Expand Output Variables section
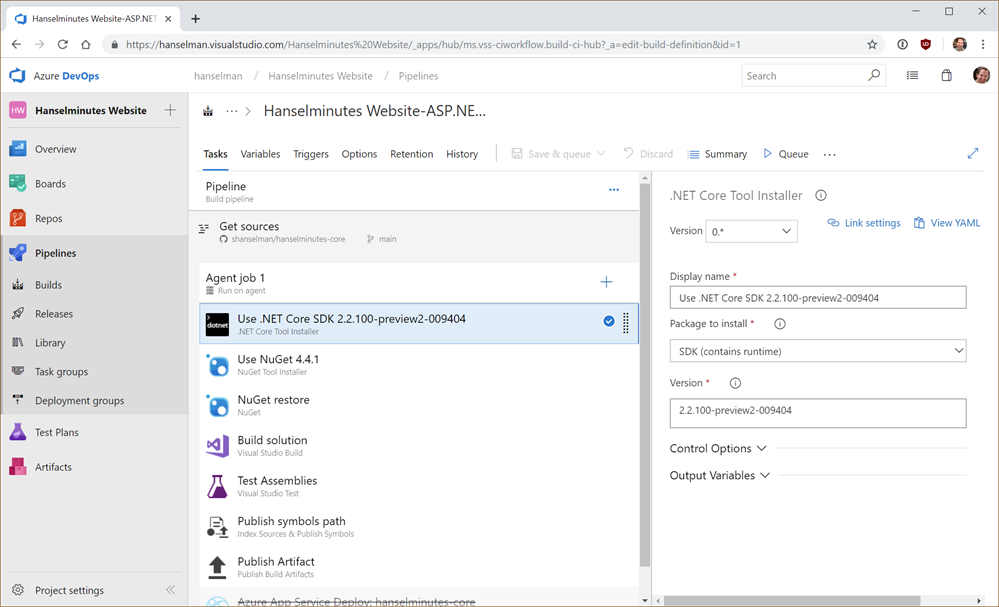This screenshot has height=607, width=999. click(720, 475)
